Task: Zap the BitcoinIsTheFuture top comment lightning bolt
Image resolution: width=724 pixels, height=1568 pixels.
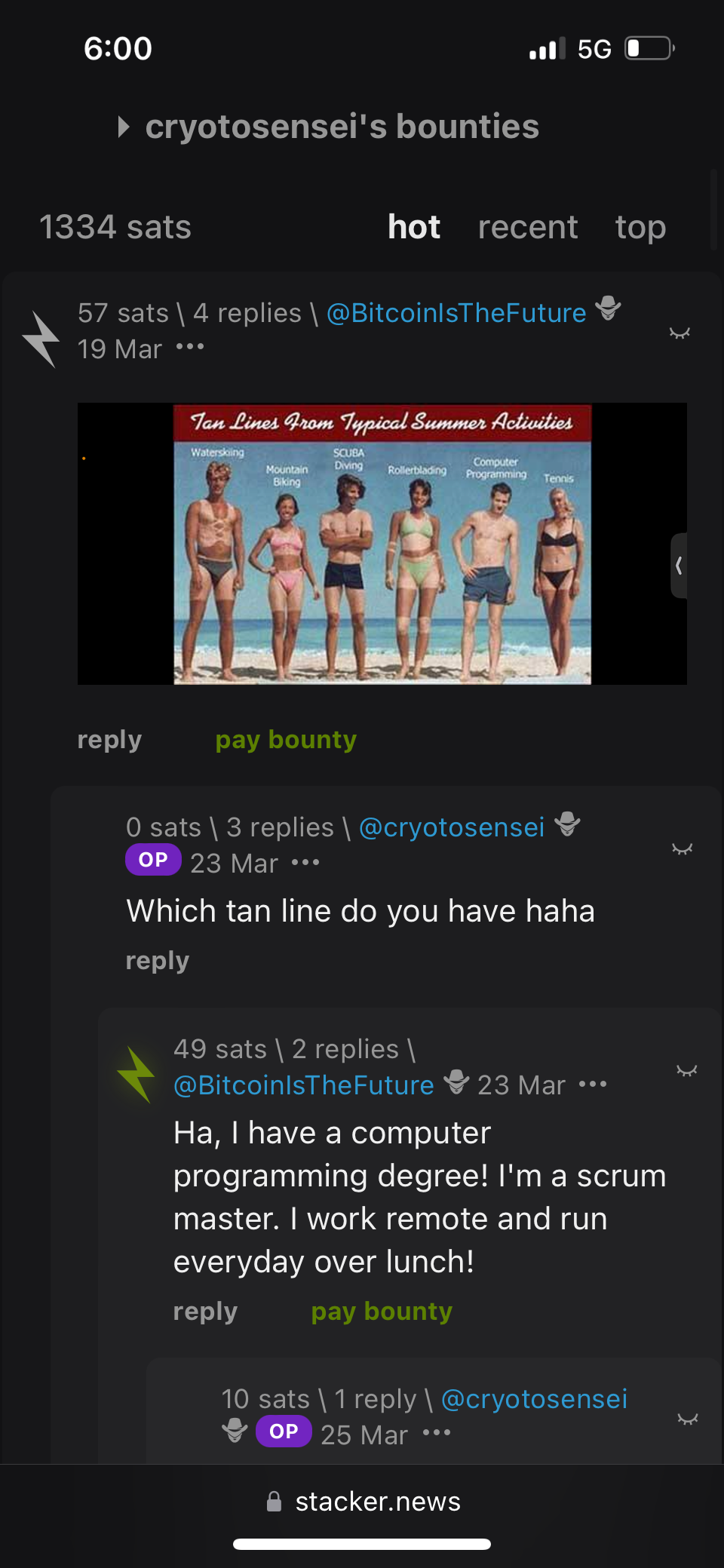Action: point(41,339)
